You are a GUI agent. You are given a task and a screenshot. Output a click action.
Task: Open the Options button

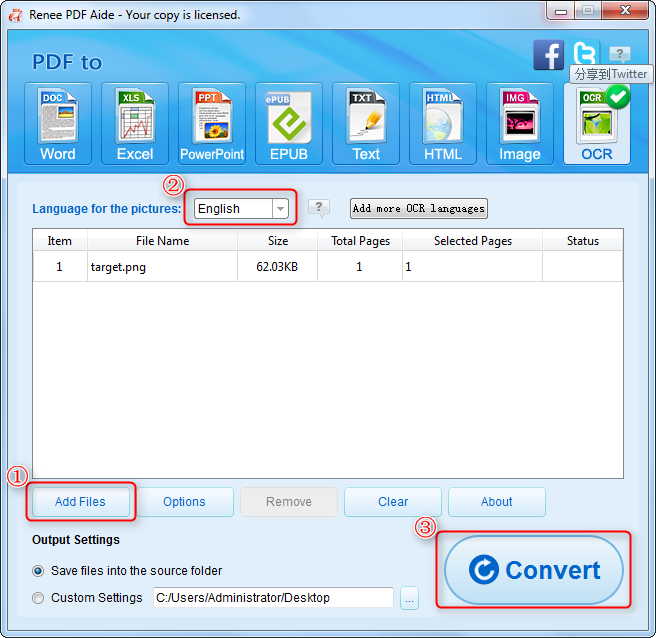click(184, 502)
